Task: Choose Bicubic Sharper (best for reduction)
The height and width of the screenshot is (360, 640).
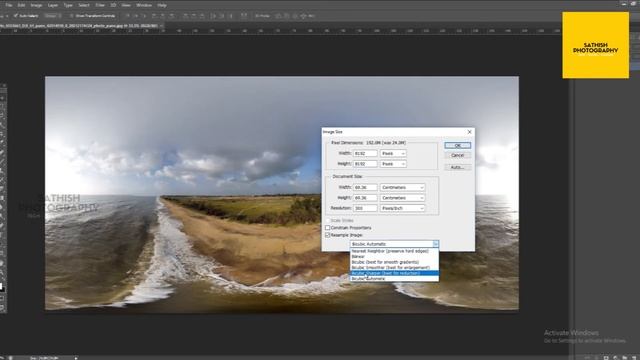Action: pos(394,273)
